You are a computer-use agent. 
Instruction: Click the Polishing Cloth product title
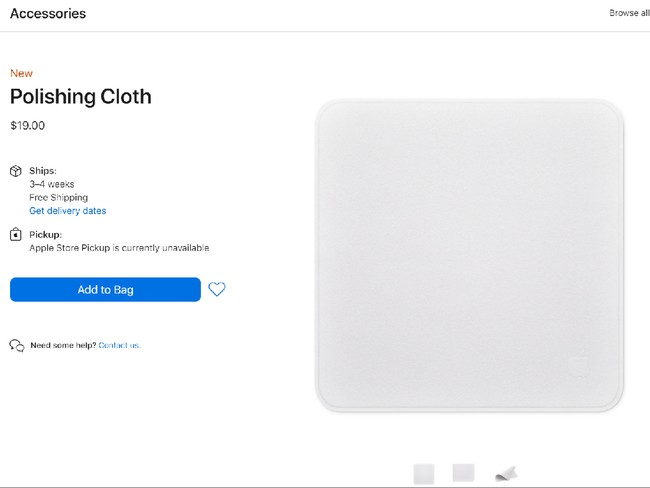coord(81,97)
